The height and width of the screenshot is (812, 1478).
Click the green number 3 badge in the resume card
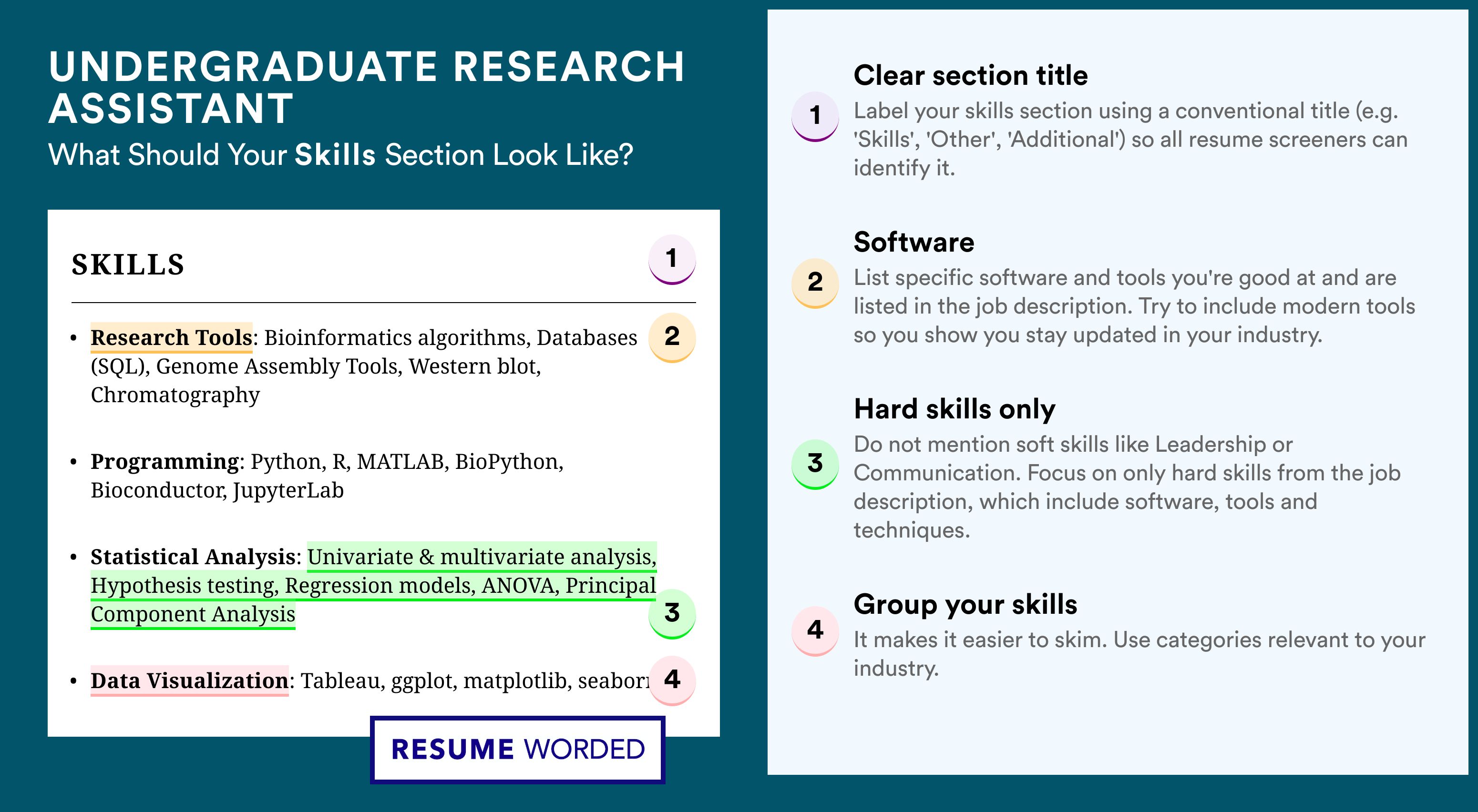coord(672,614)
